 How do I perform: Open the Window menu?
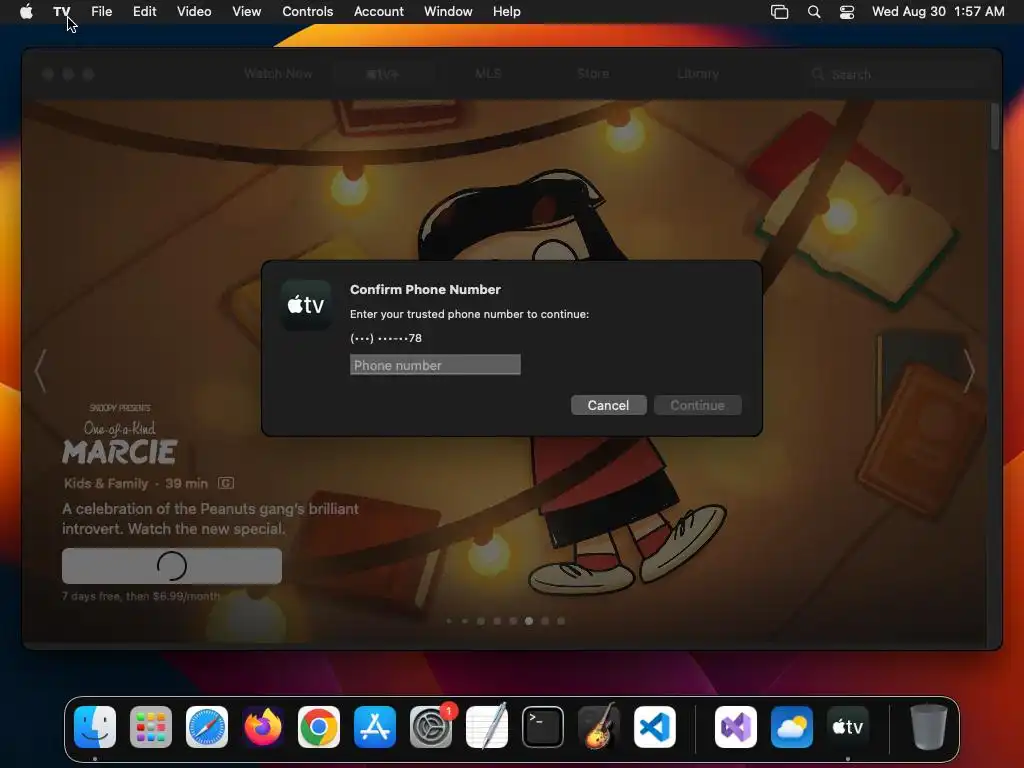(448, 11)
